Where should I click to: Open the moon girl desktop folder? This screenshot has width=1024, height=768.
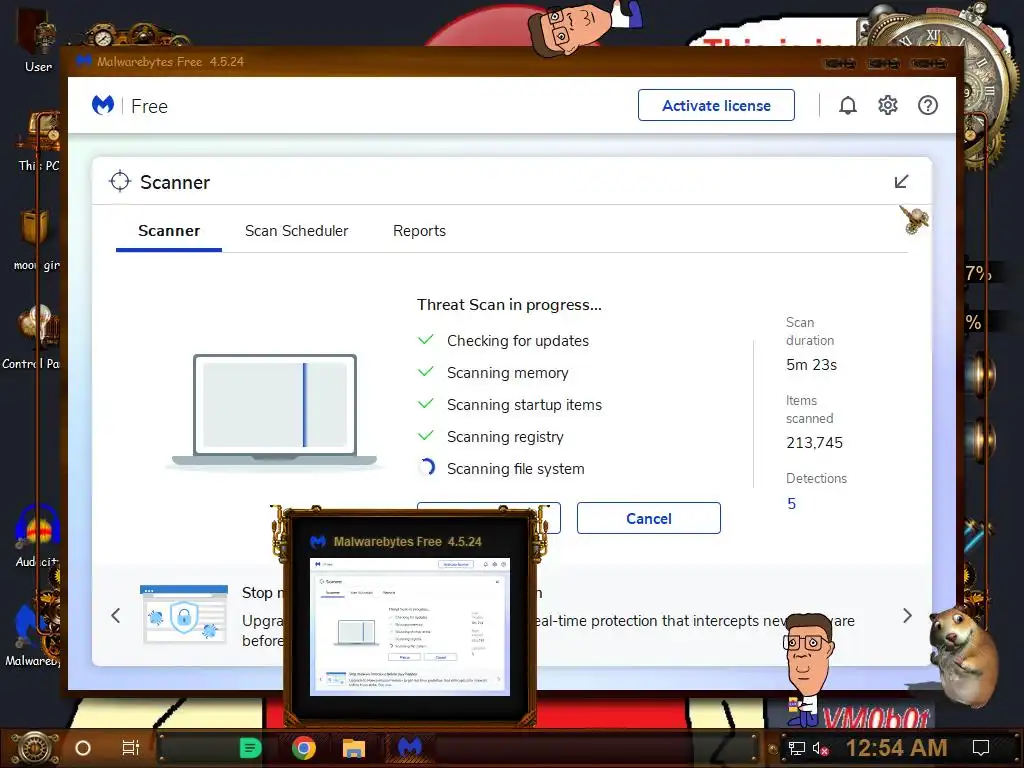coord(37,240)
